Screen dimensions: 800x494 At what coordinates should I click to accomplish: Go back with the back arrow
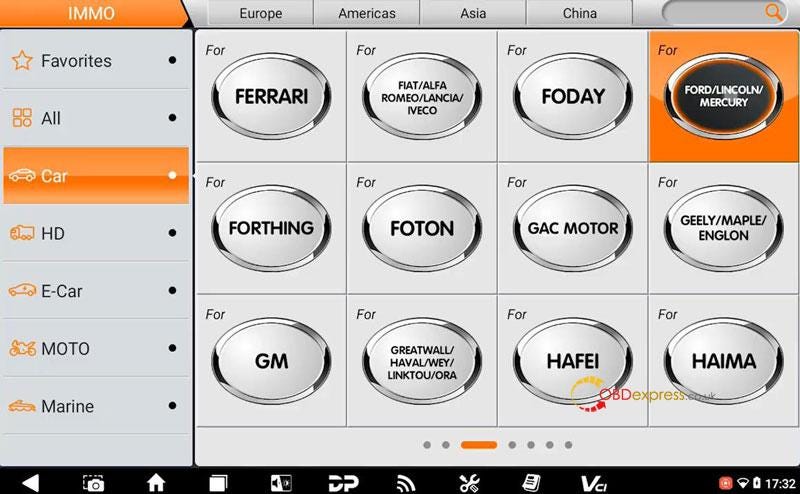coord(31,482)
